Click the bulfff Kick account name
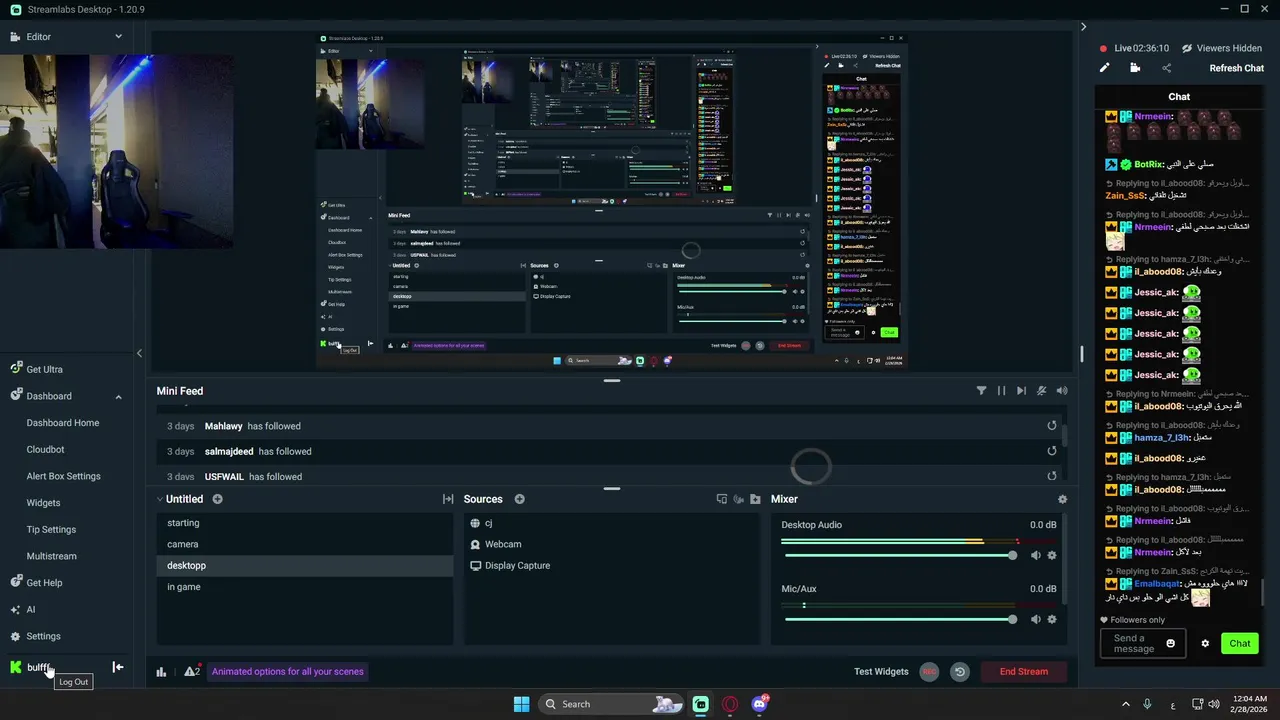The image size is (1280, 720). click(x=38, y=667)
